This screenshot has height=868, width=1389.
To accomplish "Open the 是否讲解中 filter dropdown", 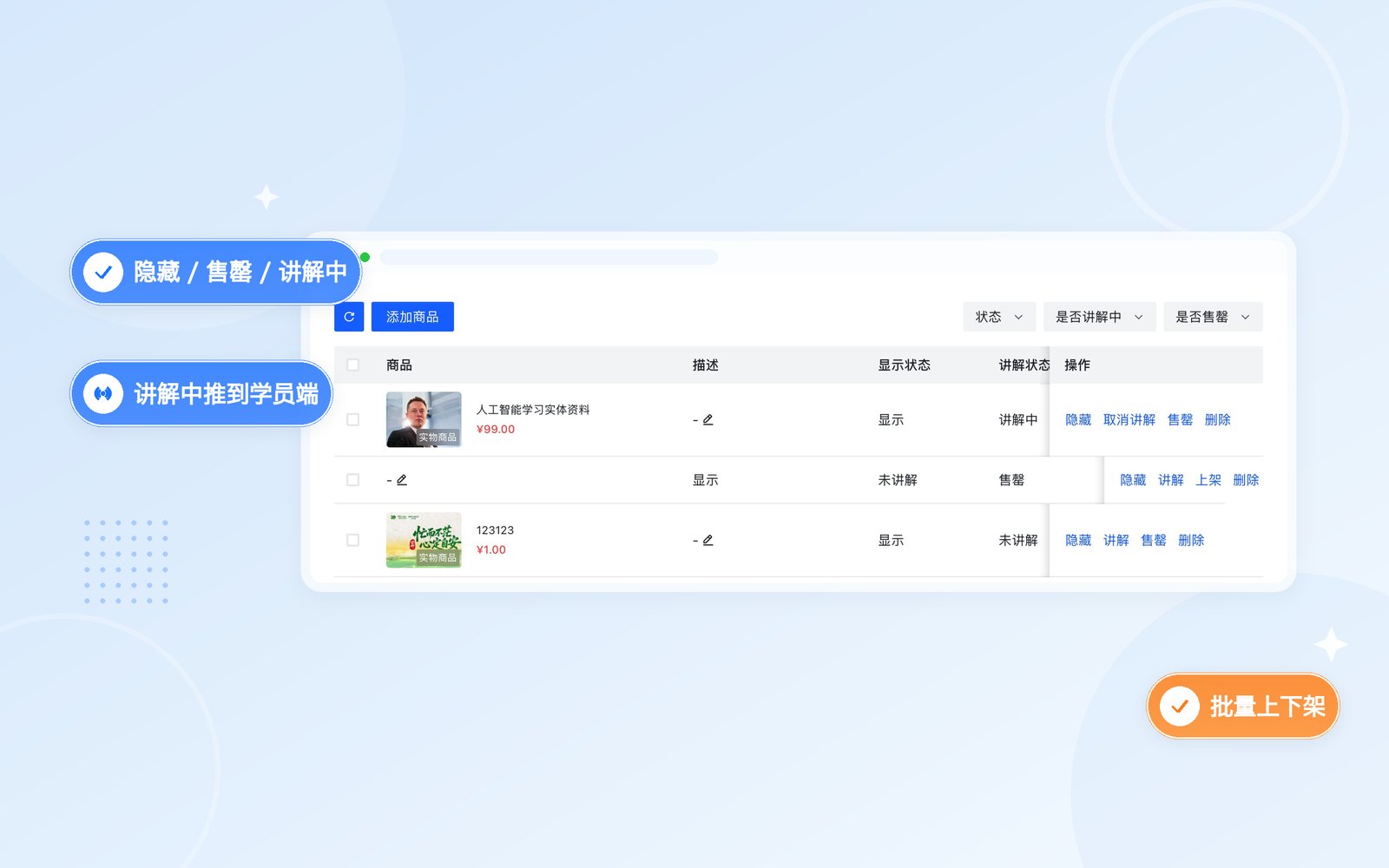I will click(x=1099, y=317).
